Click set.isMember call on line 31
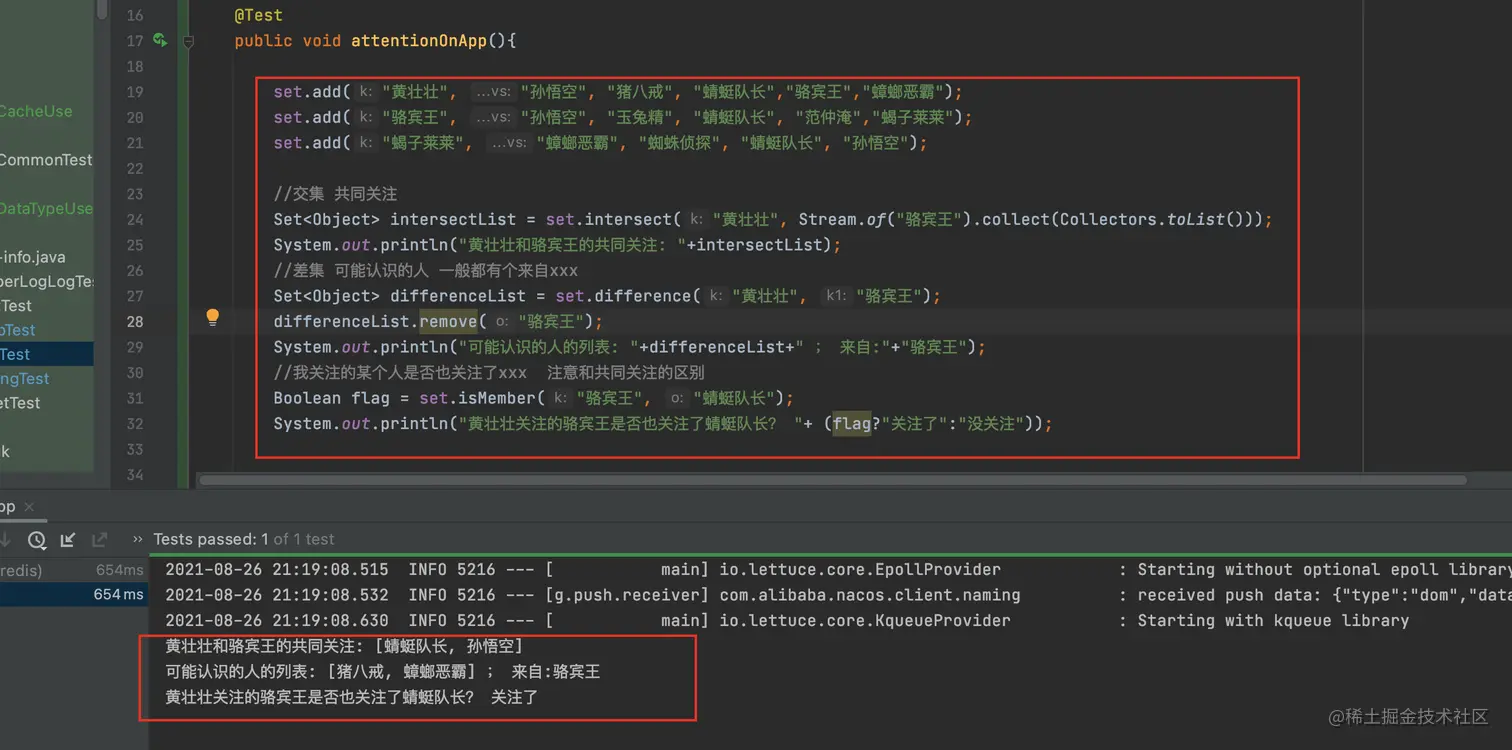The width and height of the screenshot is (1512, 750). coord(478,398)
